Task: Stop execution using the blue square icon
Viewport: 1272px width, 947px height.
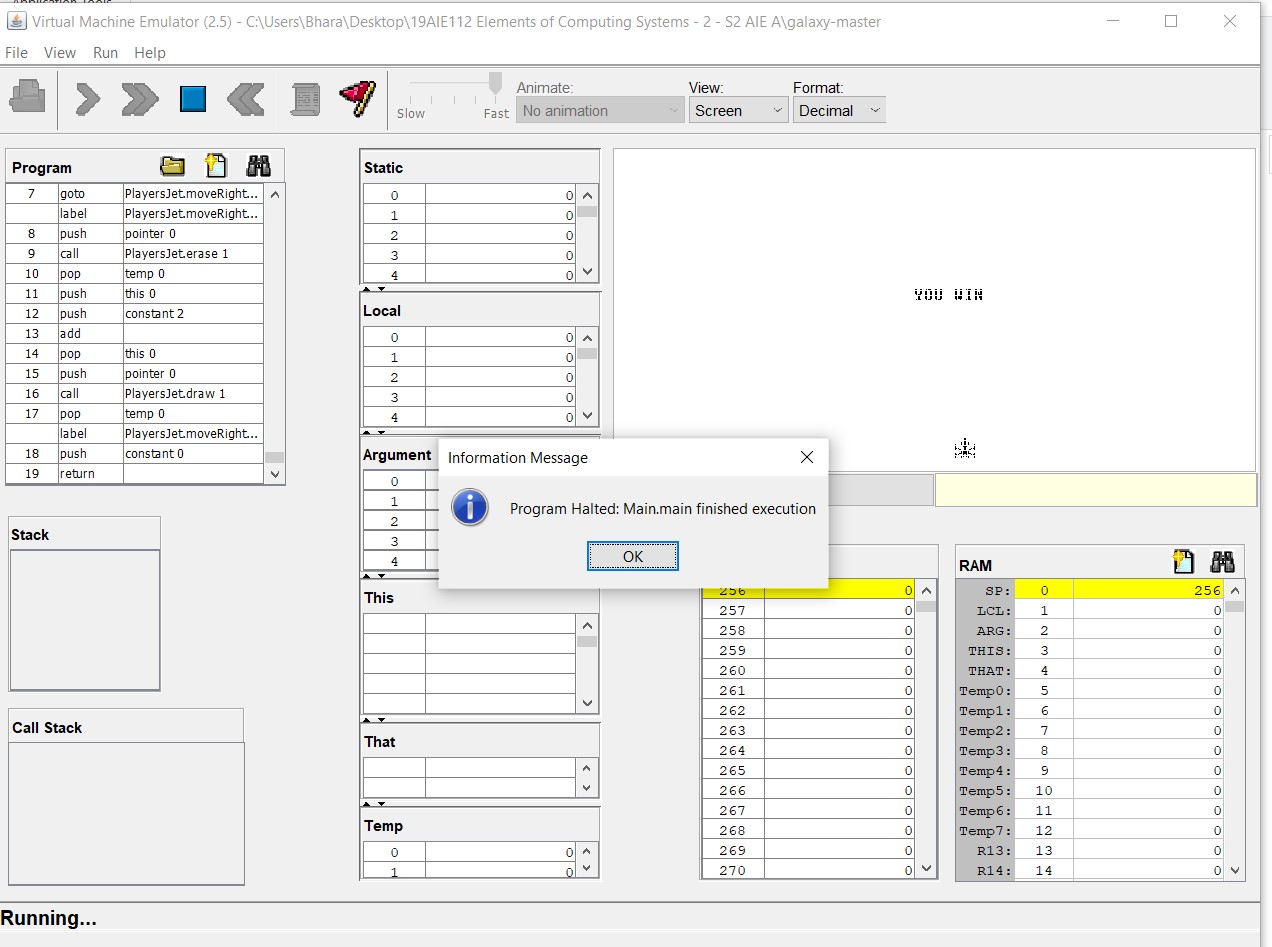Action: tap(192, 99)
